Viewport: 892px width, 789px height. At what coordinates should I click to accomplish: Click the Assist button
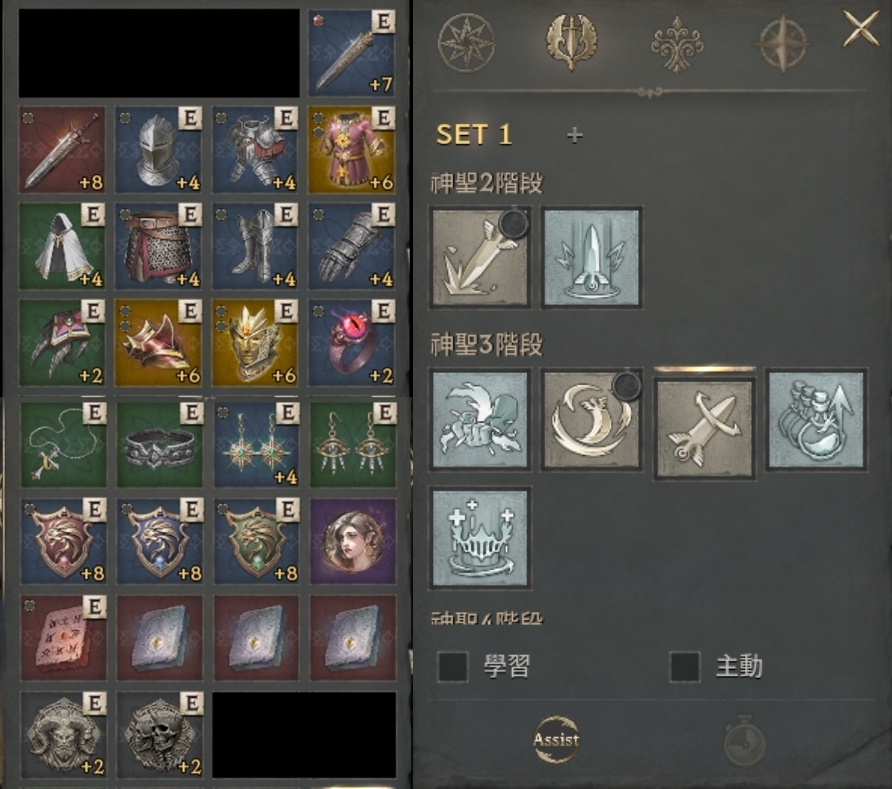[x=556, y=740]
